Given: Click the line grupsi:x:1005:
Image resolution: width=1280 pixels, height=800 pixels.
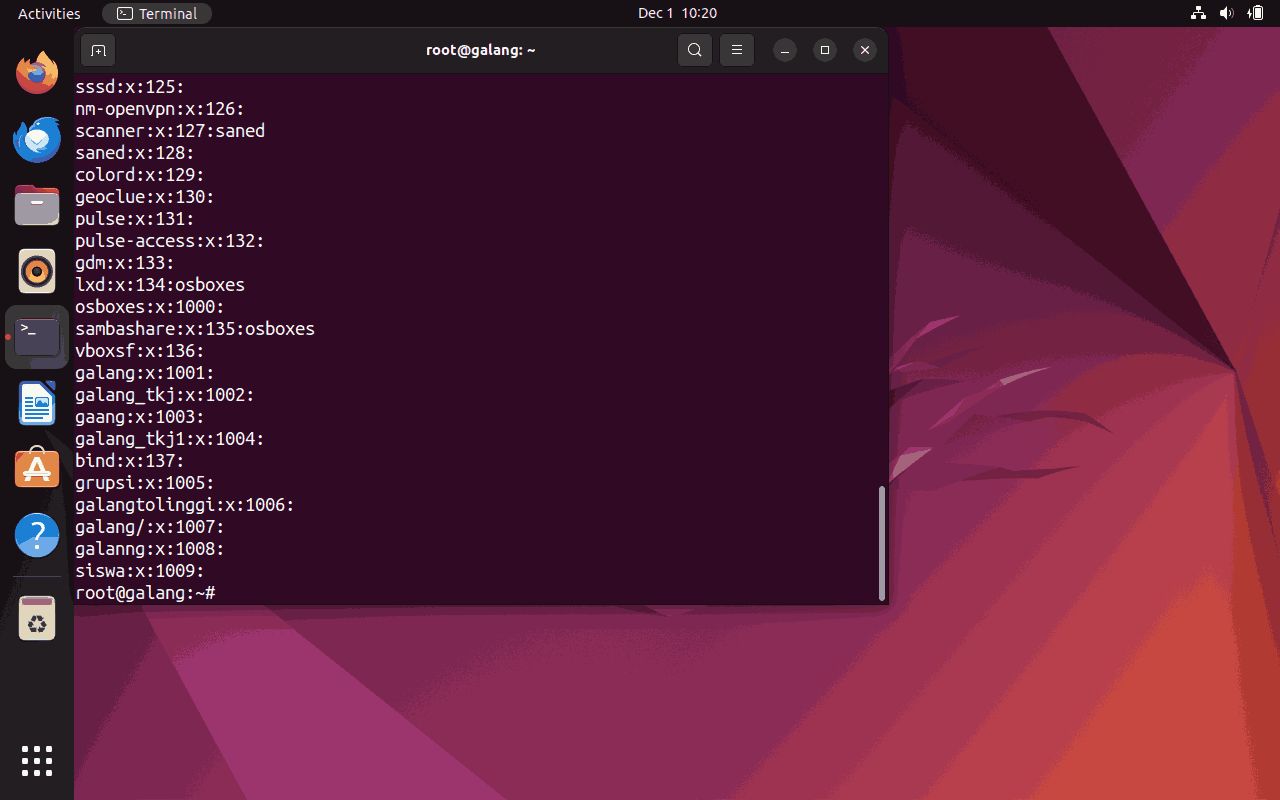Looking at the screenshot, I should (145, 483).
